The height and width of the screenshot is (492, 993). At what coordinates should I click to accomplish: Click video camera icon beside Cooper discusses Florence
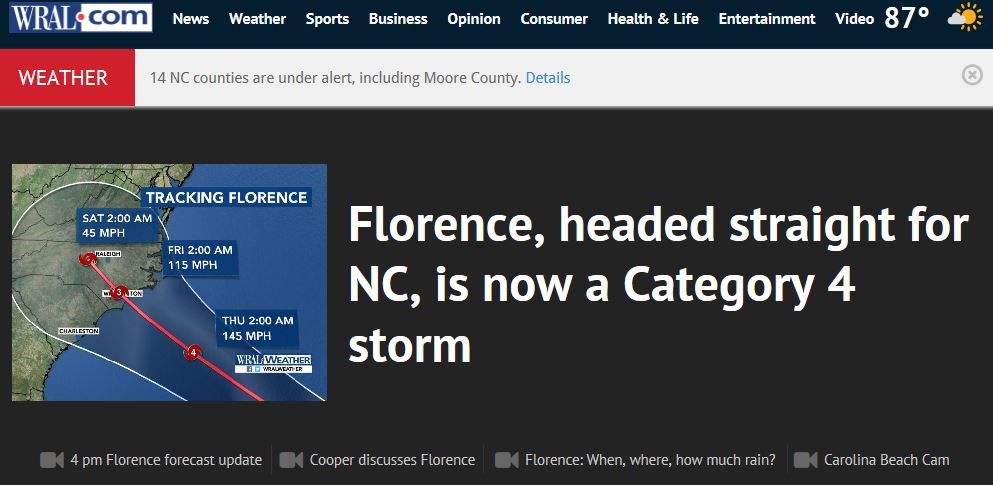pos(291,460)
